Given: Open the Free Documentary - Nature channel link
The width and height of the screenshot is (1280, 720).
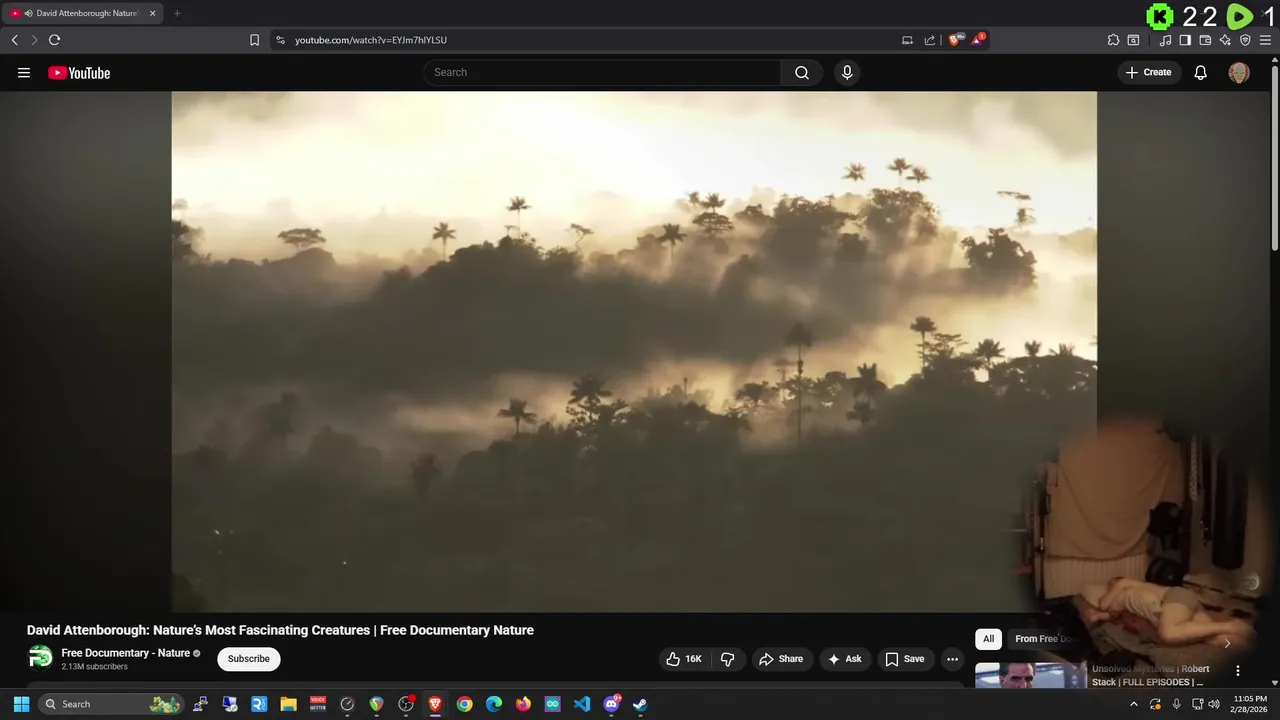Looking at the screenshot, I should pos(126,653).
